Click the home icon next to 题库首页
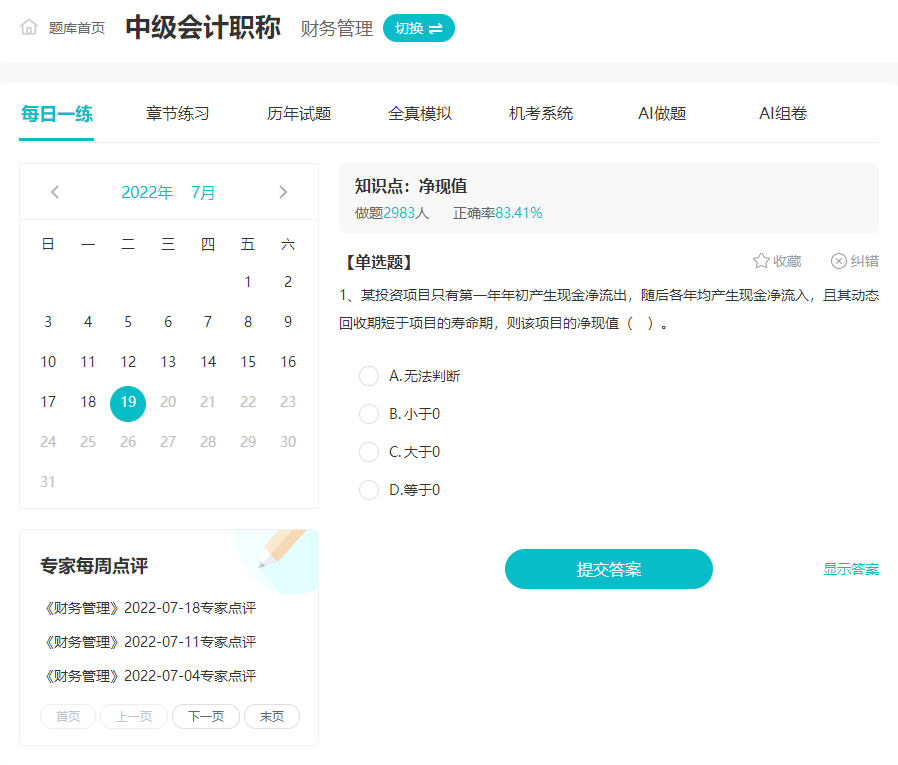Screen dimensions: 898x765 coord(28,28)
